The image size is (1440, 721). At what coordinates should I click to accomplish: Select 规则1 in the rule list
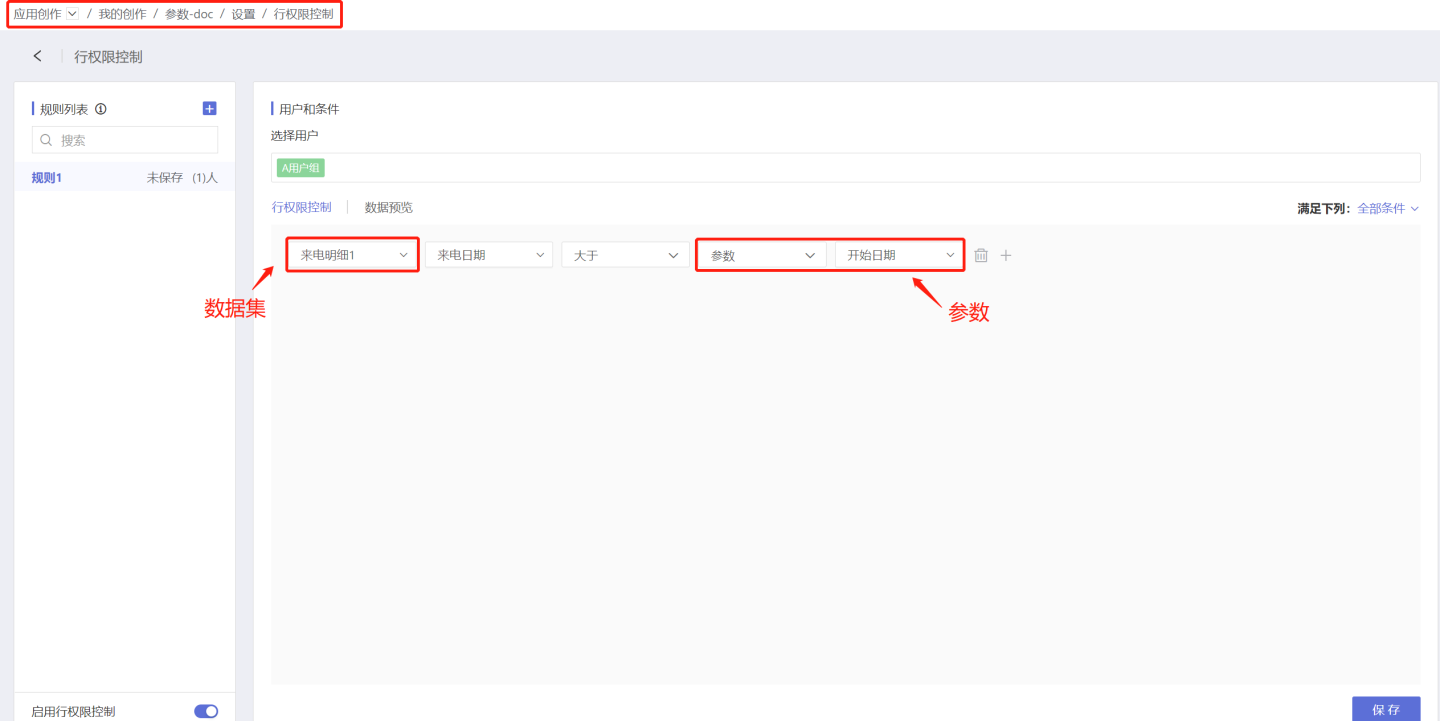(47, 178)
